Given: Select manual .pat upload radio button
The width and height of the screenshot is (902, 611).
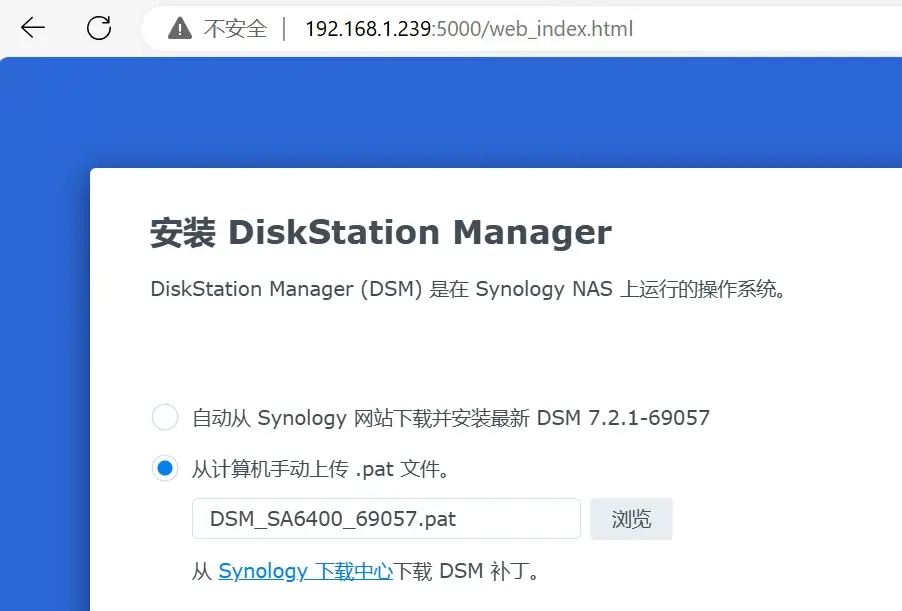Looking at the screenshot, I should (165, 468).
